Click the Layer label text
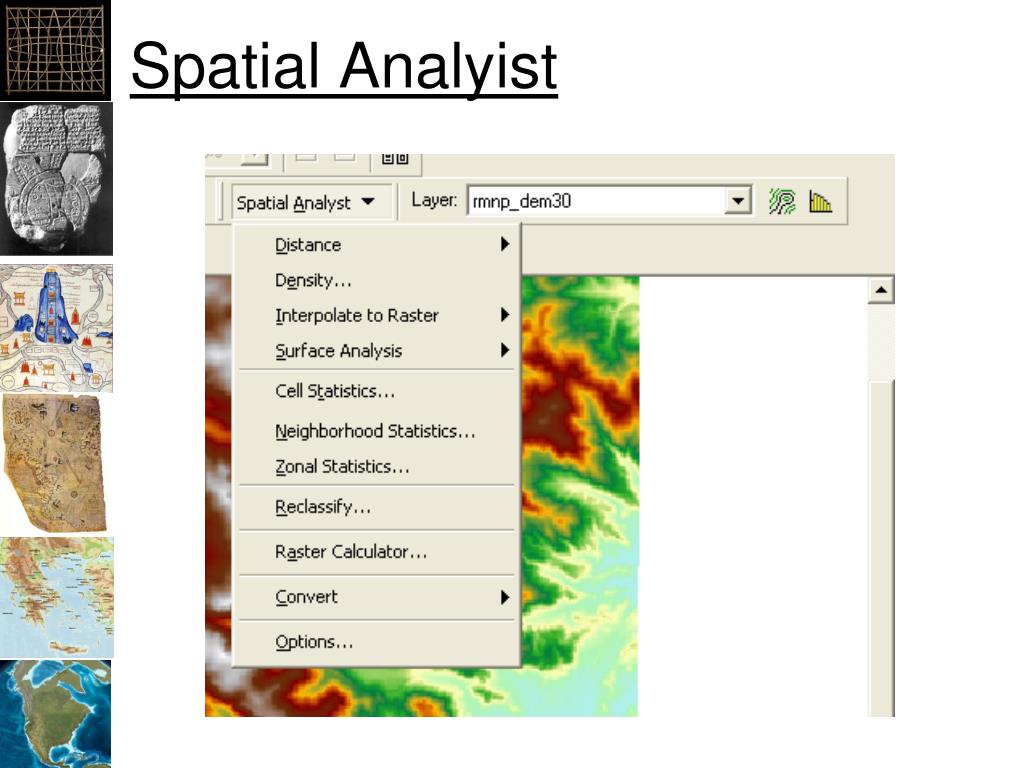 434,200
